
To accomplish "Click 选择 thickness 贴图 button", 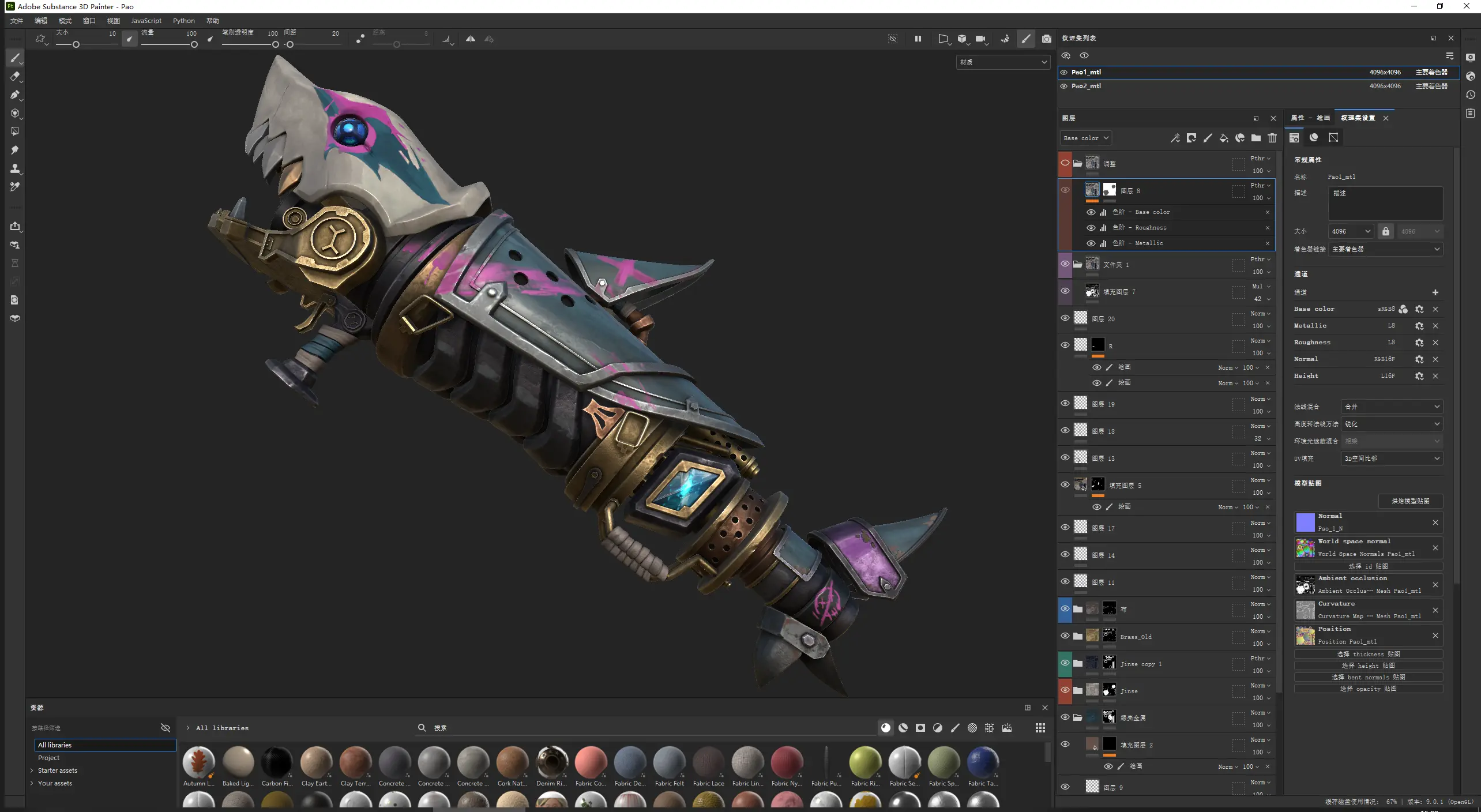I will pos(1369,654).
